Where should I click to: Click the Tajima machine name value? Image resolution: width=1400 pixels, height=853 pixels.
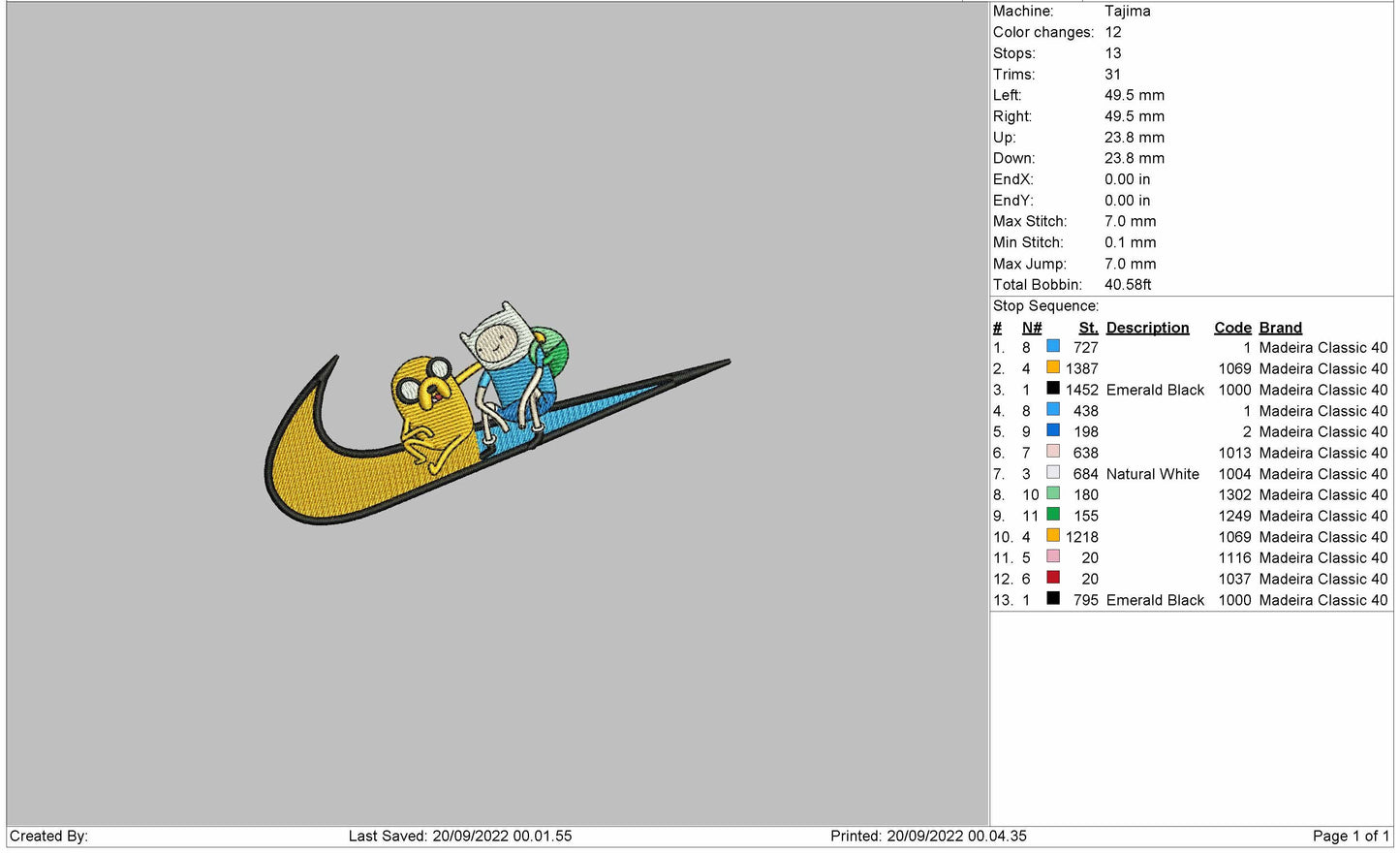point(1128,11)
